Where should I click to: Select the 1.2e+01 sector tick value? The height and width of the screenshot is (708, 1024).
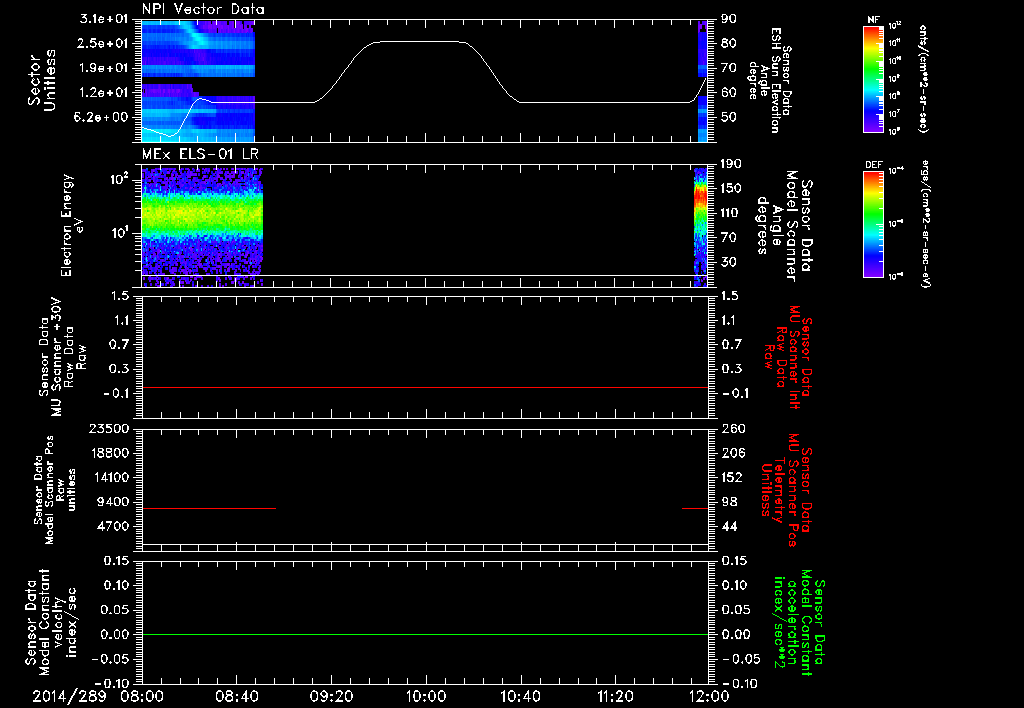(x=103, y=93)
